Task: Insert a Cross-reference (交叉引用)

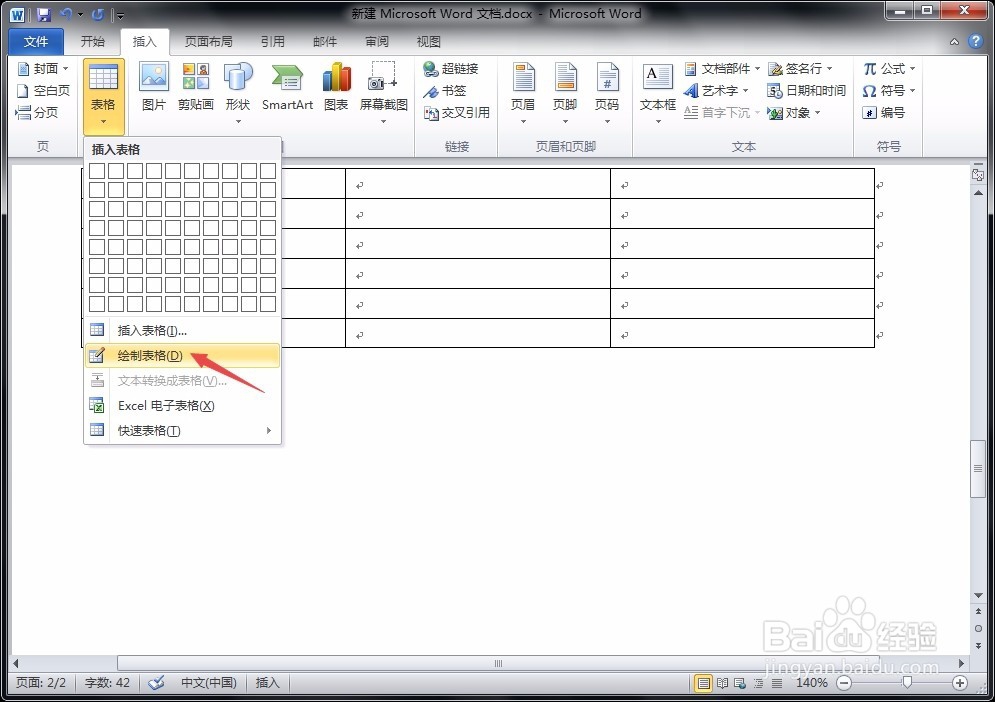Action: 456,113
